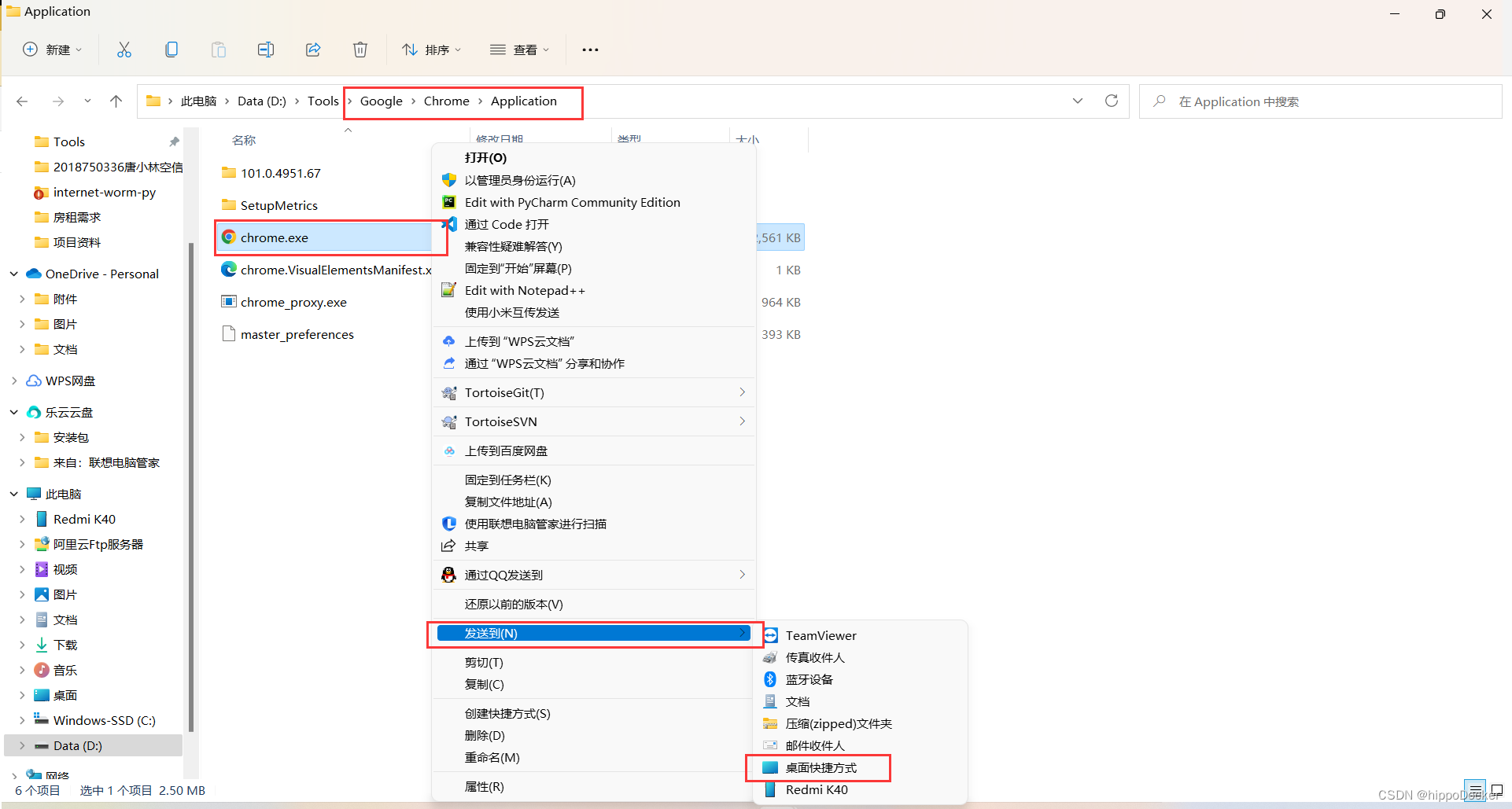1512x809 pixels.
Task: Go up one folder level arrow
Action: tap(116, 101)
